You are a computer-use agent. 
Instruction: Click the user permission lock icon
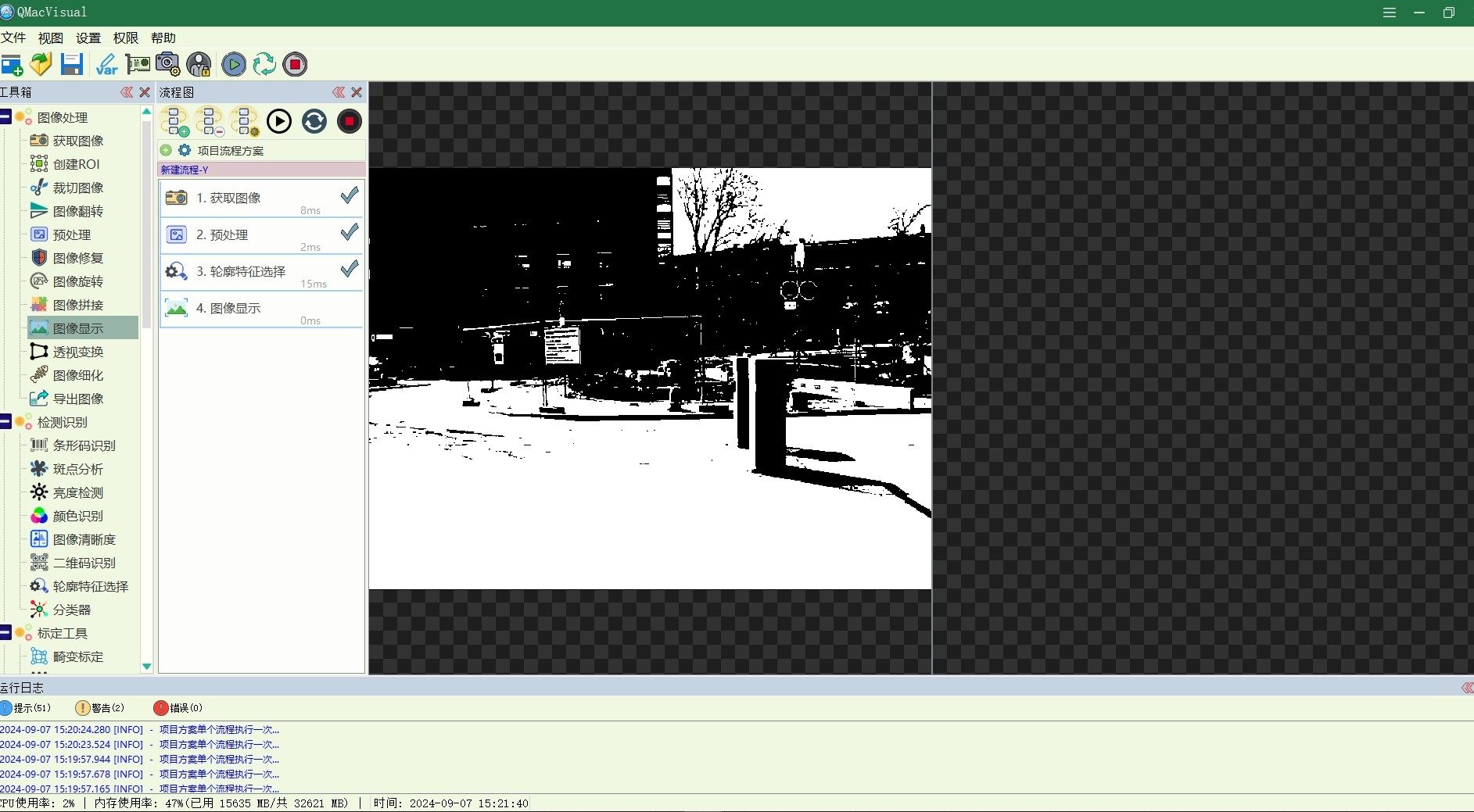[x=199, y=64]
